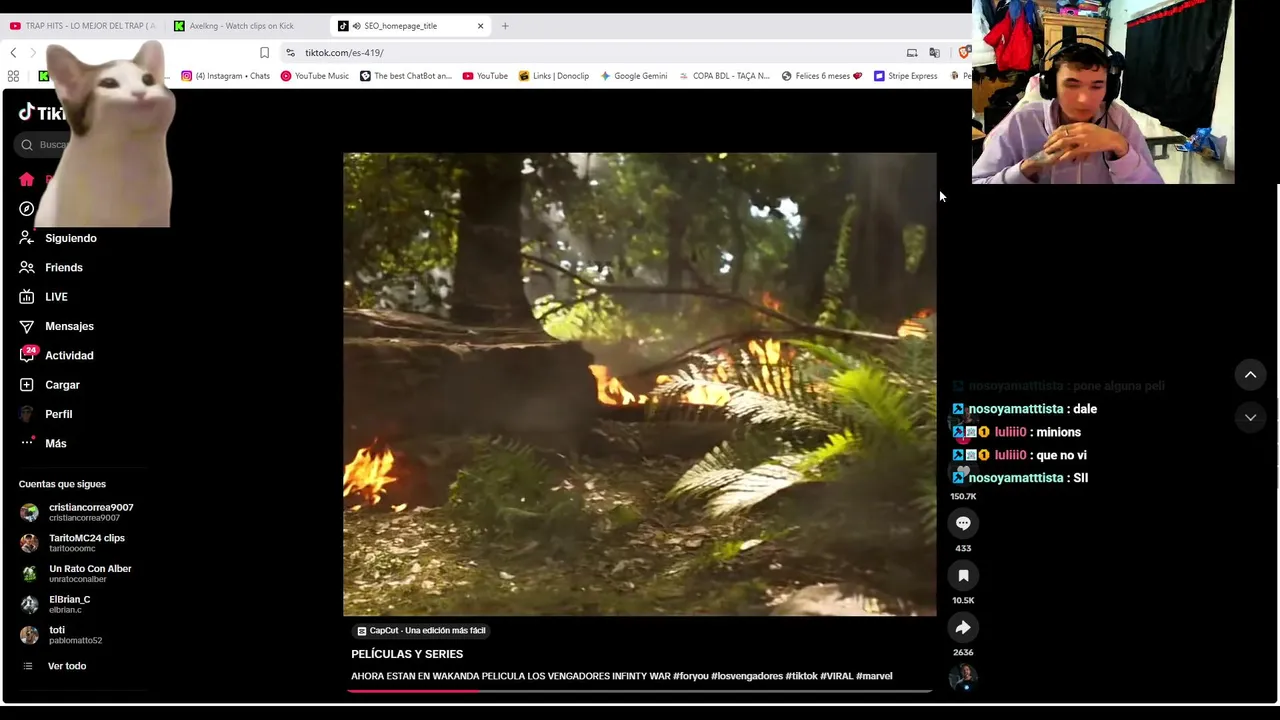Open the site settings icon in address bar

[x=290, y=53]
